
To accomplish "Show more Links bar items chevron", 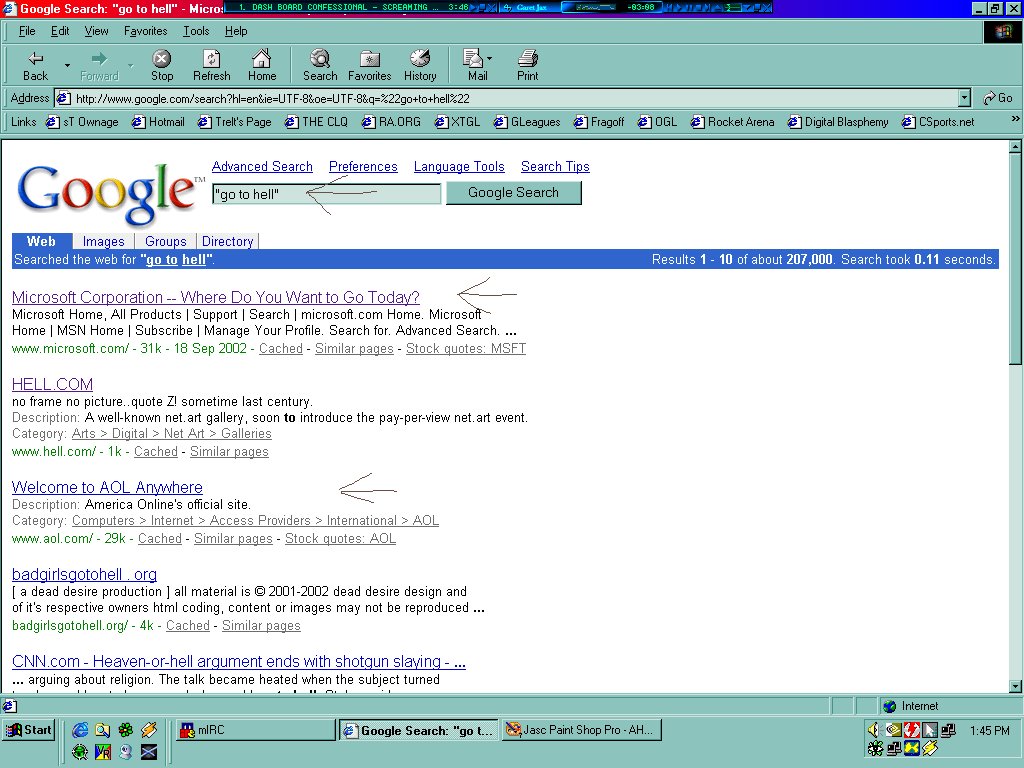I will (x=1015, y=119).
